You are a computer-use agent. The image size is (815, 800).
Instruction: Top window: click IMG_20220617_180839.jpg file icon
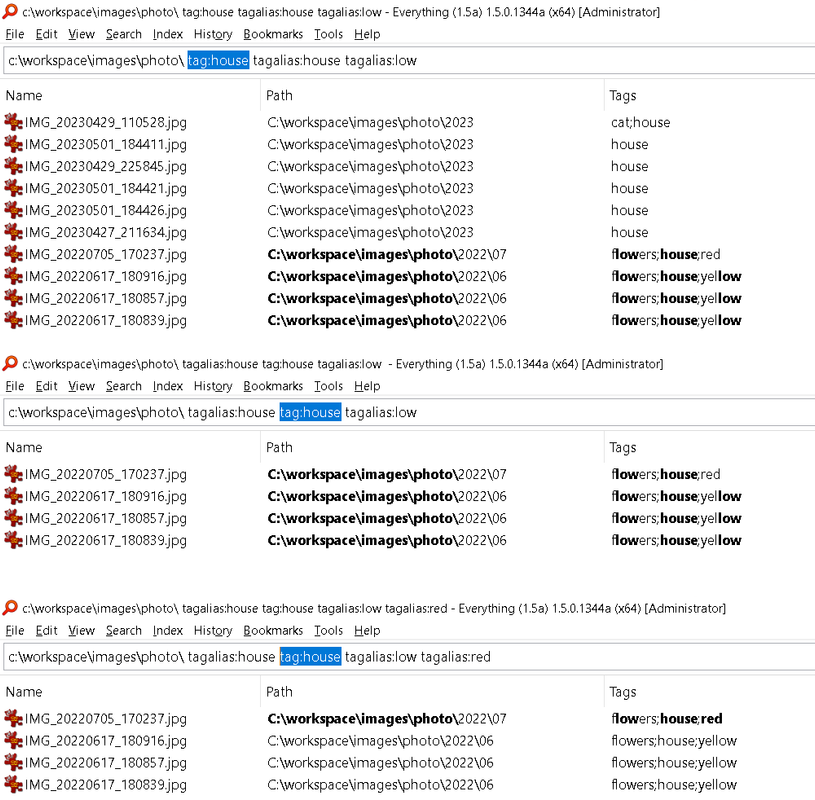[x=13, y=320]
